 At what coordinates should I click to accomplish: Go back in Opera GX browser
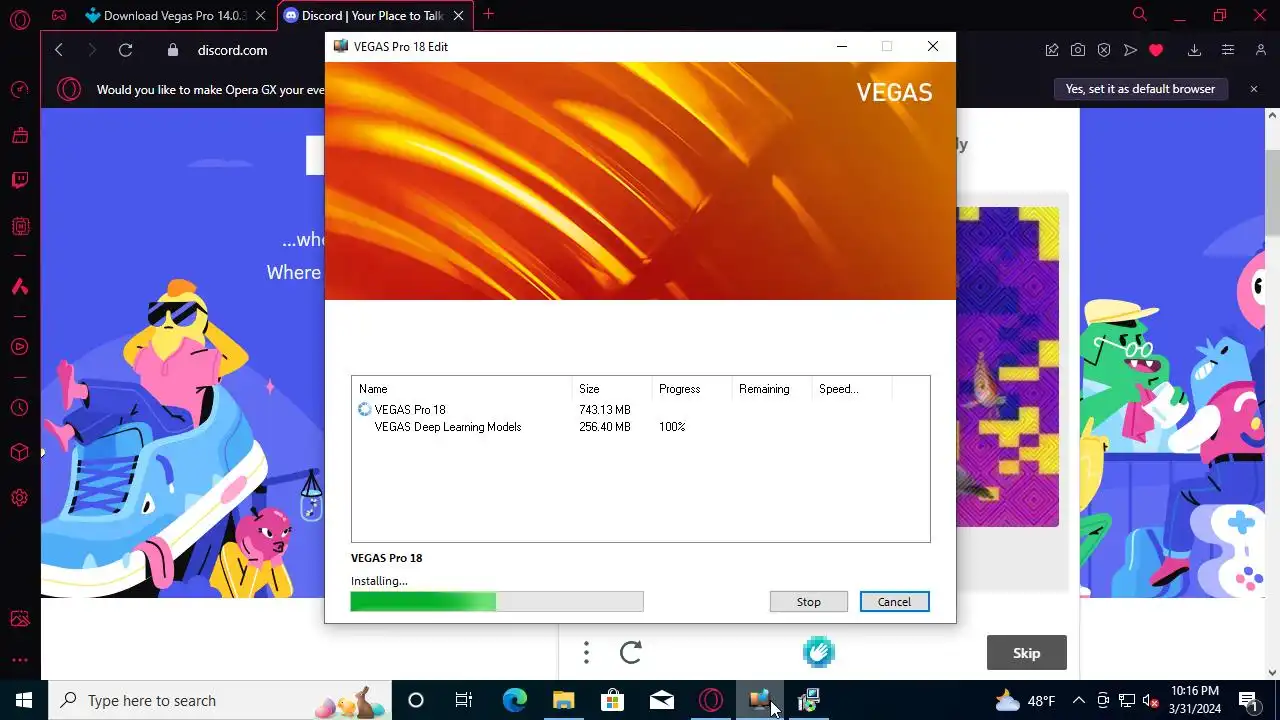click(x=59, y=50)
